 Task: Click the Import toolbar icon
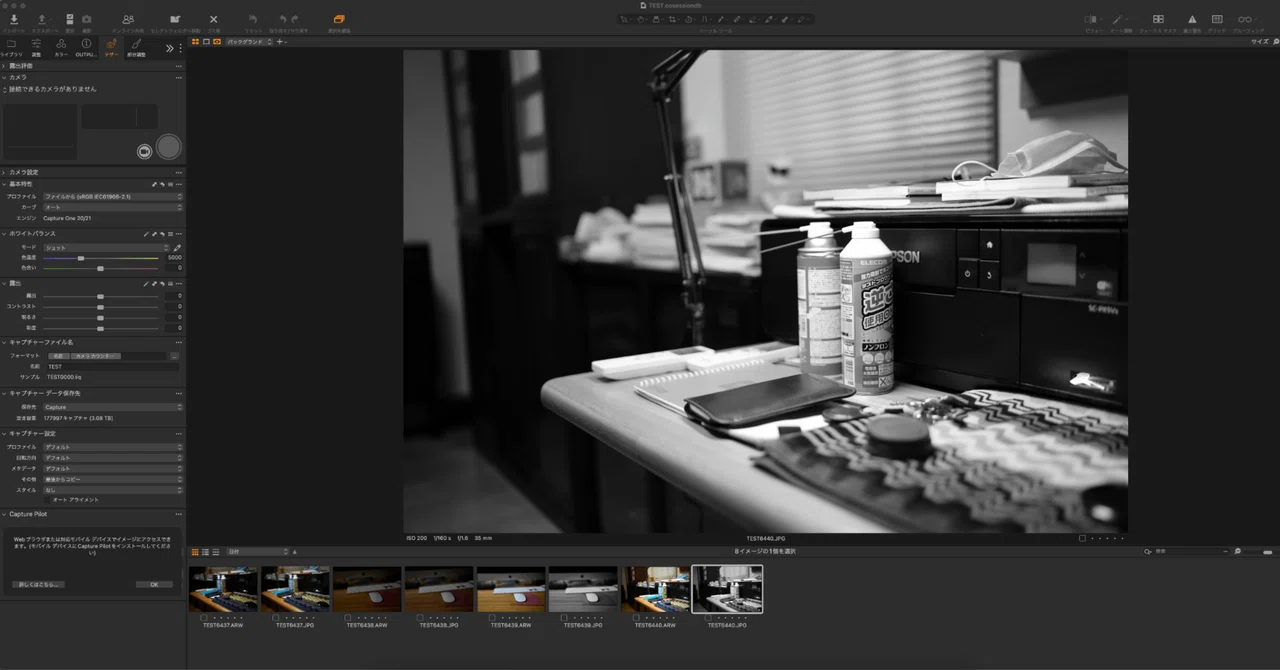[14, 19]
